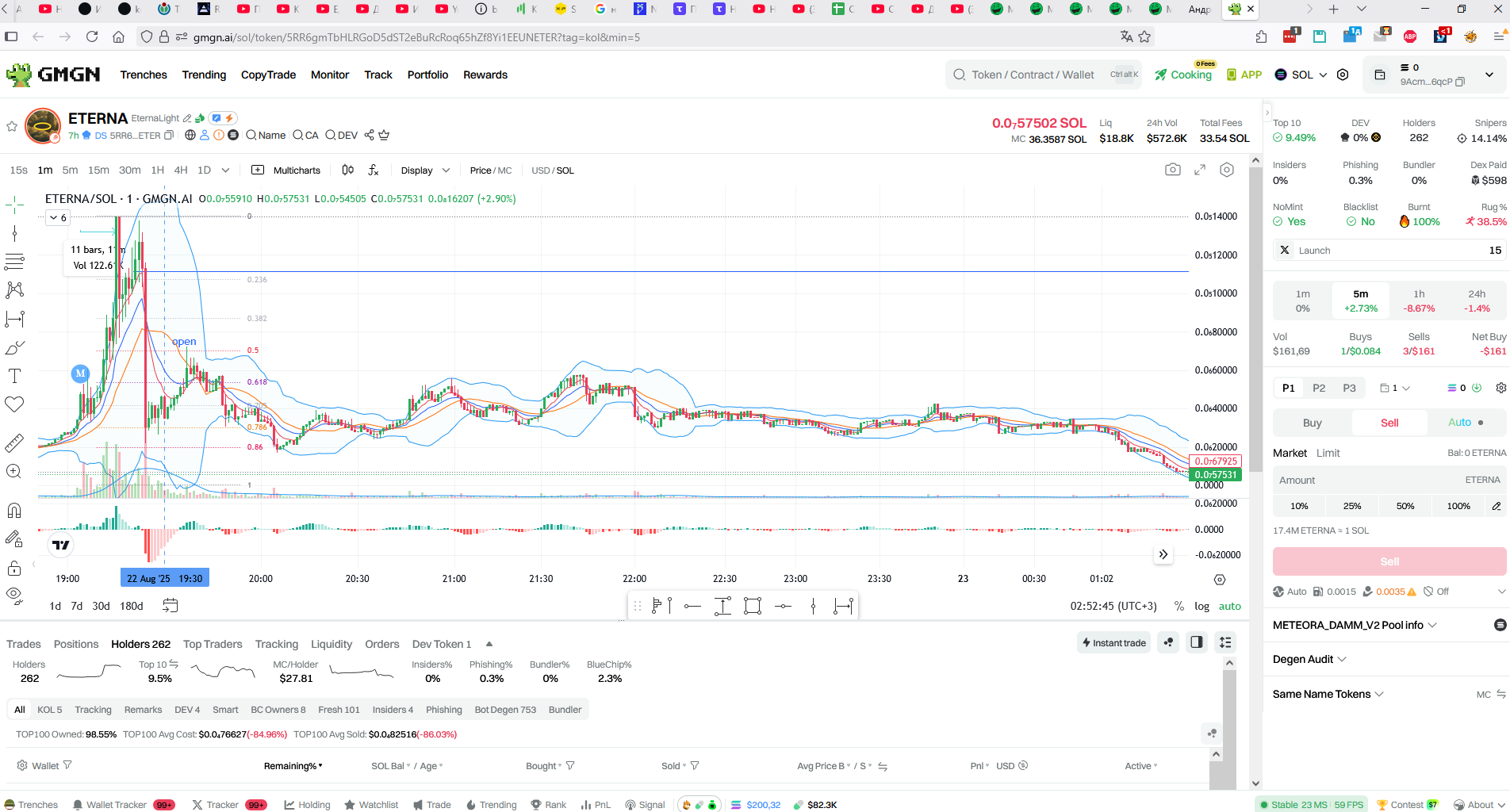Open more timeframe intervals dropdown
This screenshot has width=1510, height=812.
click(225, 170)
